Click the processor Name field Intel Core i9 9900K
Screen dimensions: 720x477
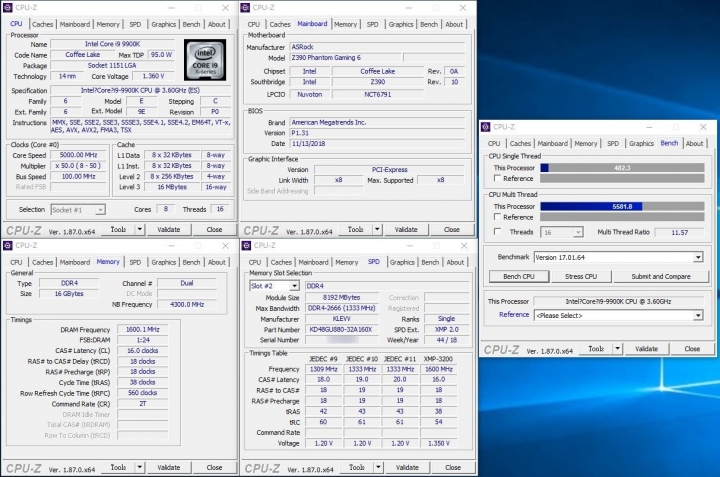pyautogui.click(x=112, y=44)
